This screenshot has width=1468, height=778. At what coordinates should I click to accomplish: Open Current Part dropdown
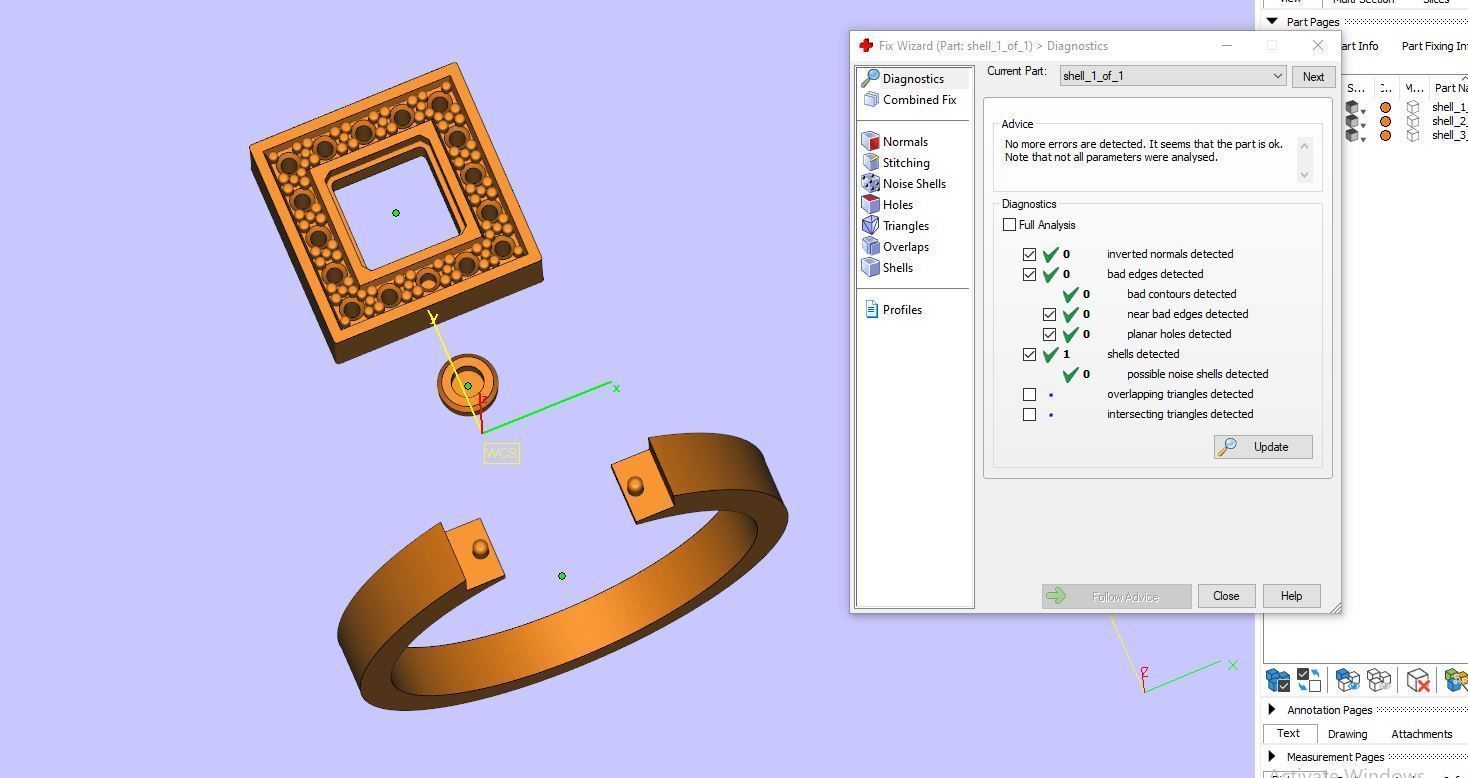pos(1172,76)
